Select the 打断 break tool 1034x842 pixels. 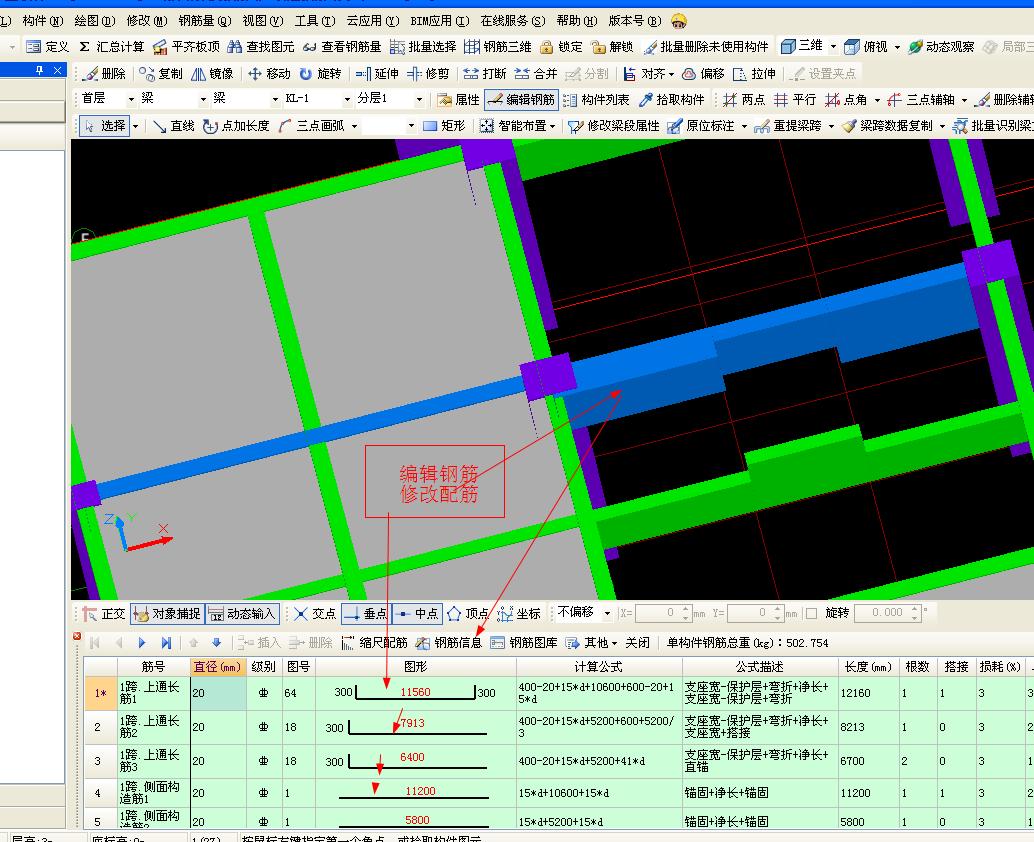pyautogui.click(x=485, y=74)
